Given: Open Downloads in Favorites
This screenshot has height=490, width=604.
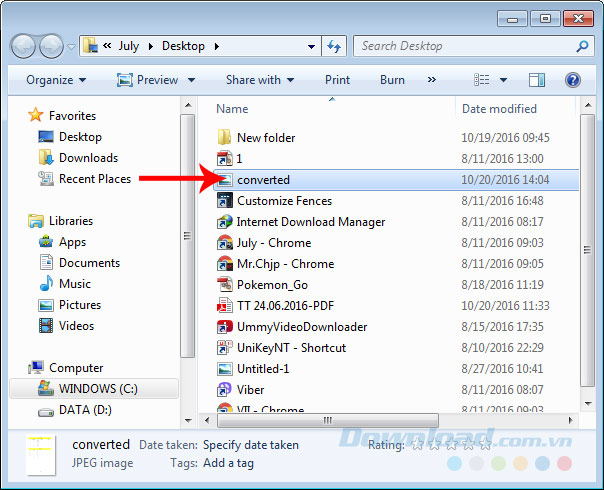Looking at the screenshot, I should coord(88,158).
